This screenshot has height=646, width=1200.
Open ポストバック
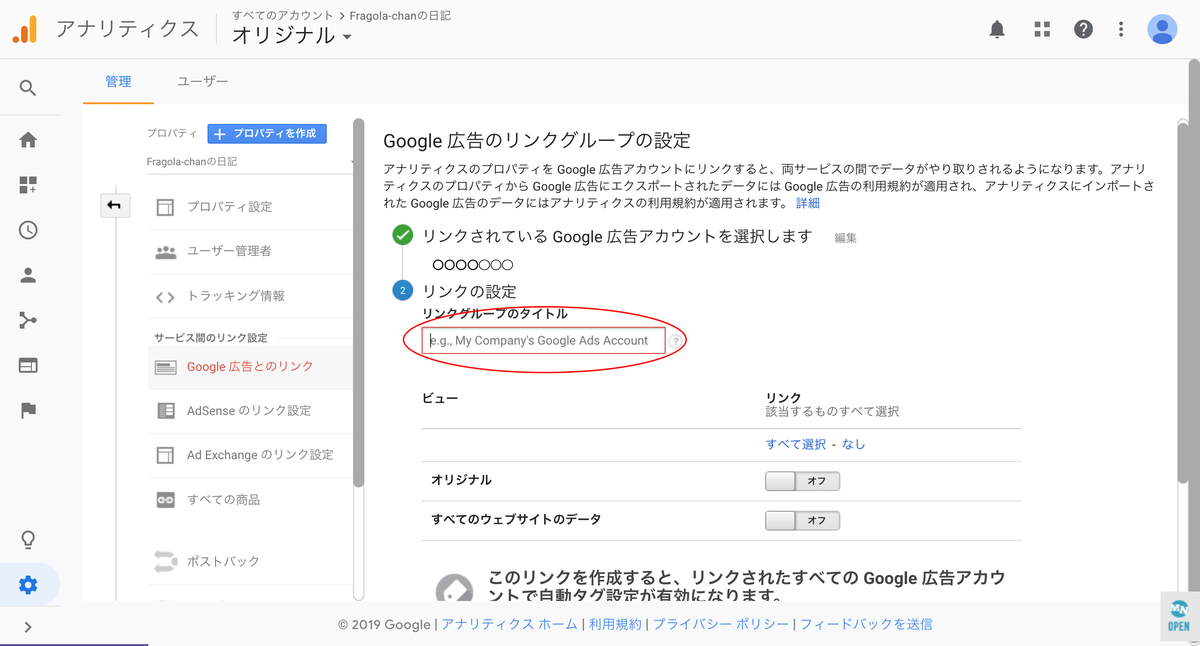coord(223,561)
